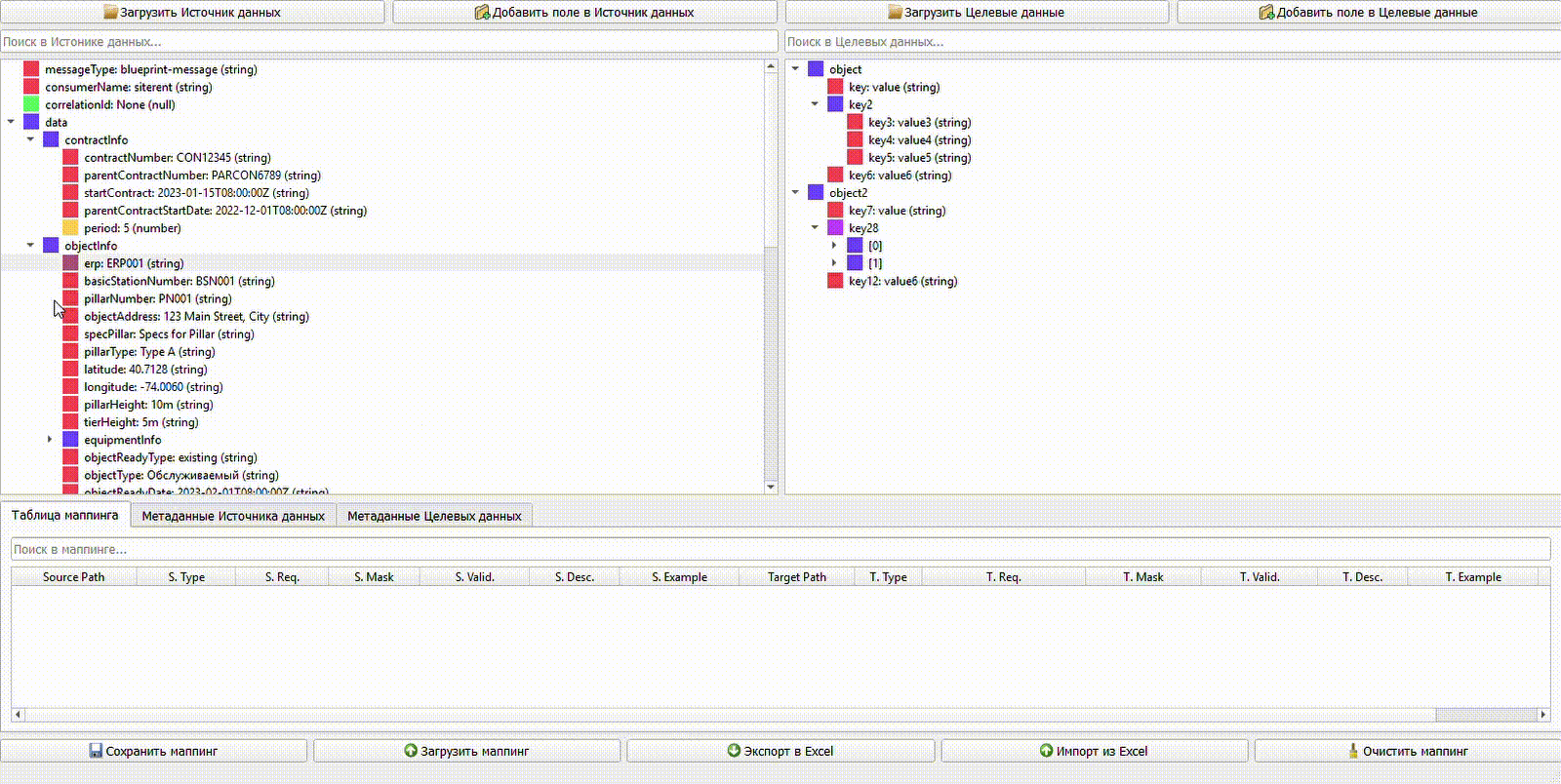1561x784 pixels.
Task: Click the green null icon beside correlationId
Action: click(x=31, y=104)
